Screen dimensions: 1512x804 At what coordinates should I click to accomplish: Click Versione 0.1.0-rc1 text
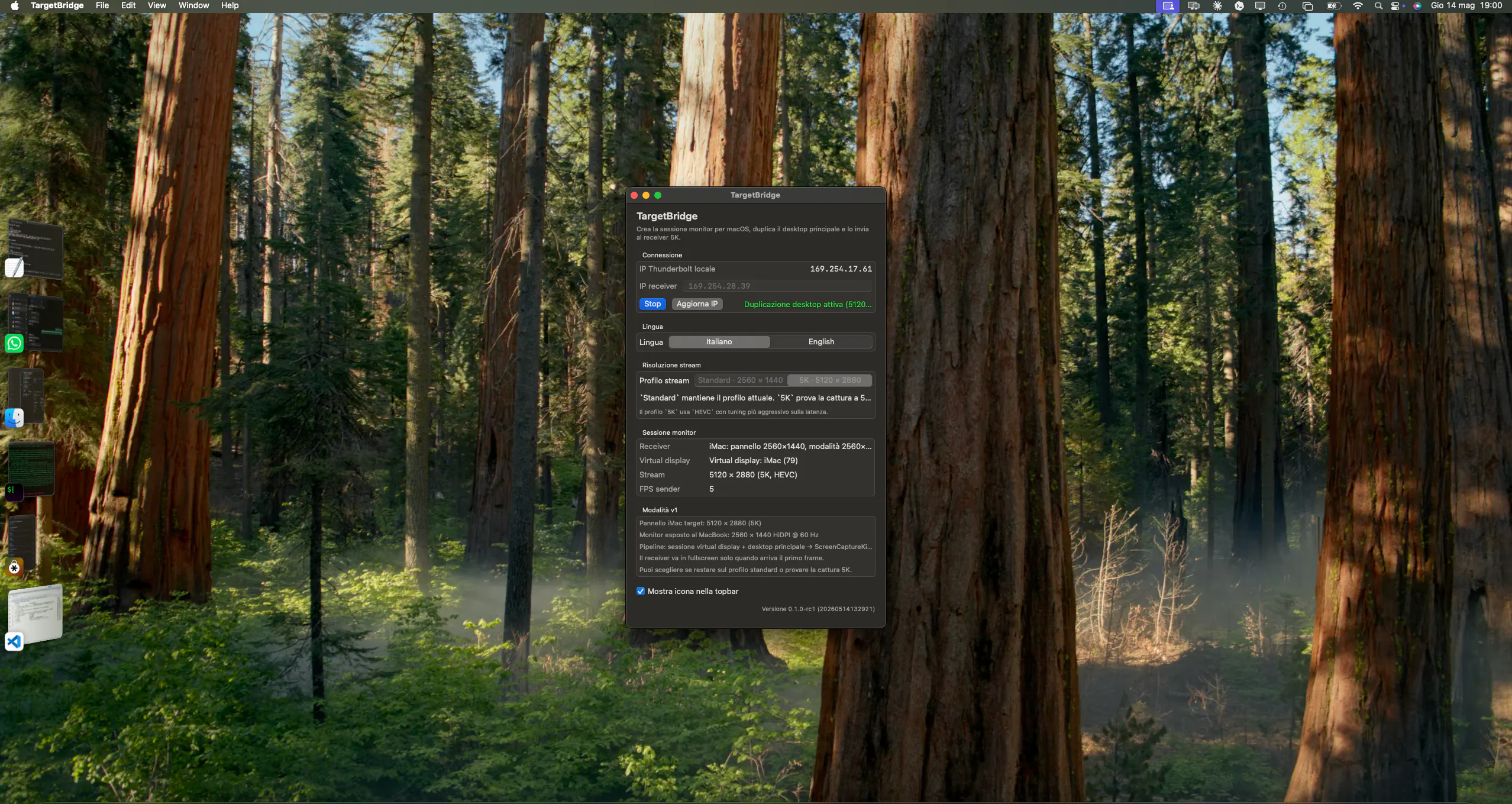818,609
